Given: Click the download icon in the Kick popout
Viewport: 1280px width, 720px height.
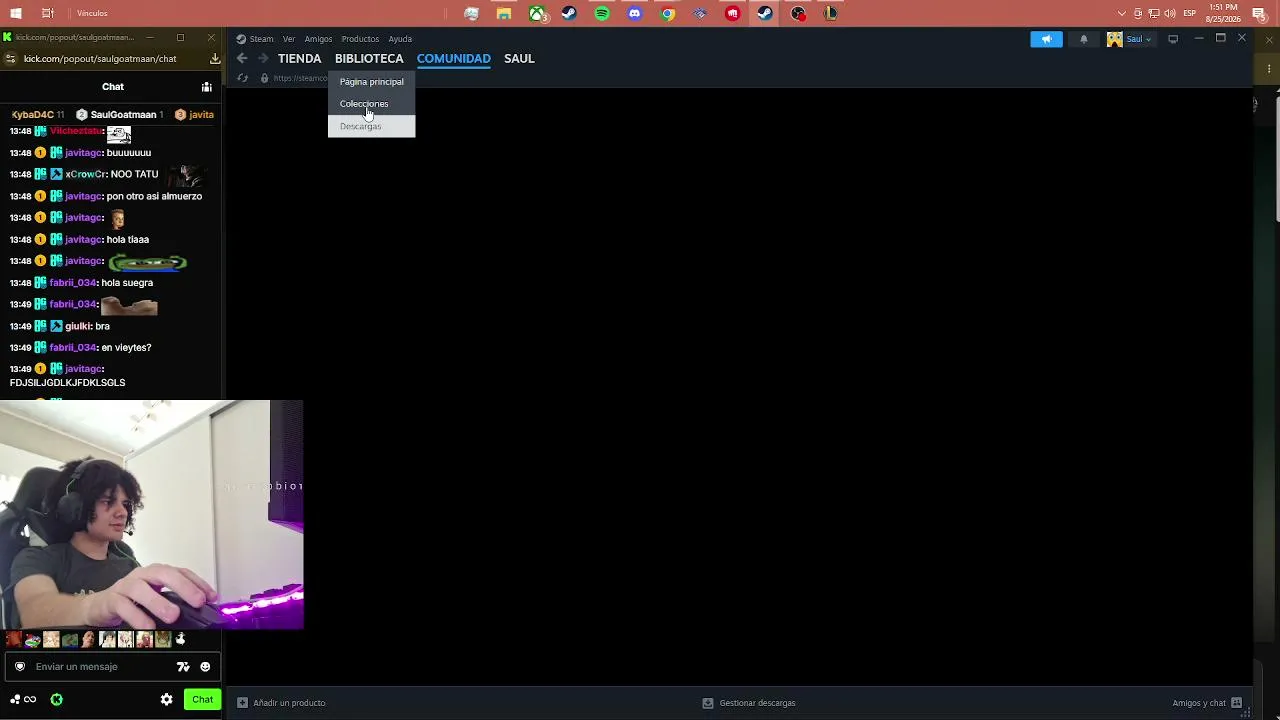Looking at the screenshot, I should (215, 59).
